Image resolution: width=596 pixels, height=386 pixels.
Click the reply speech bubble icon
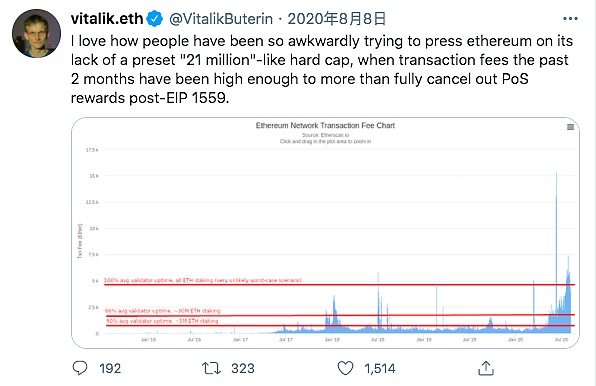point(80,368)
